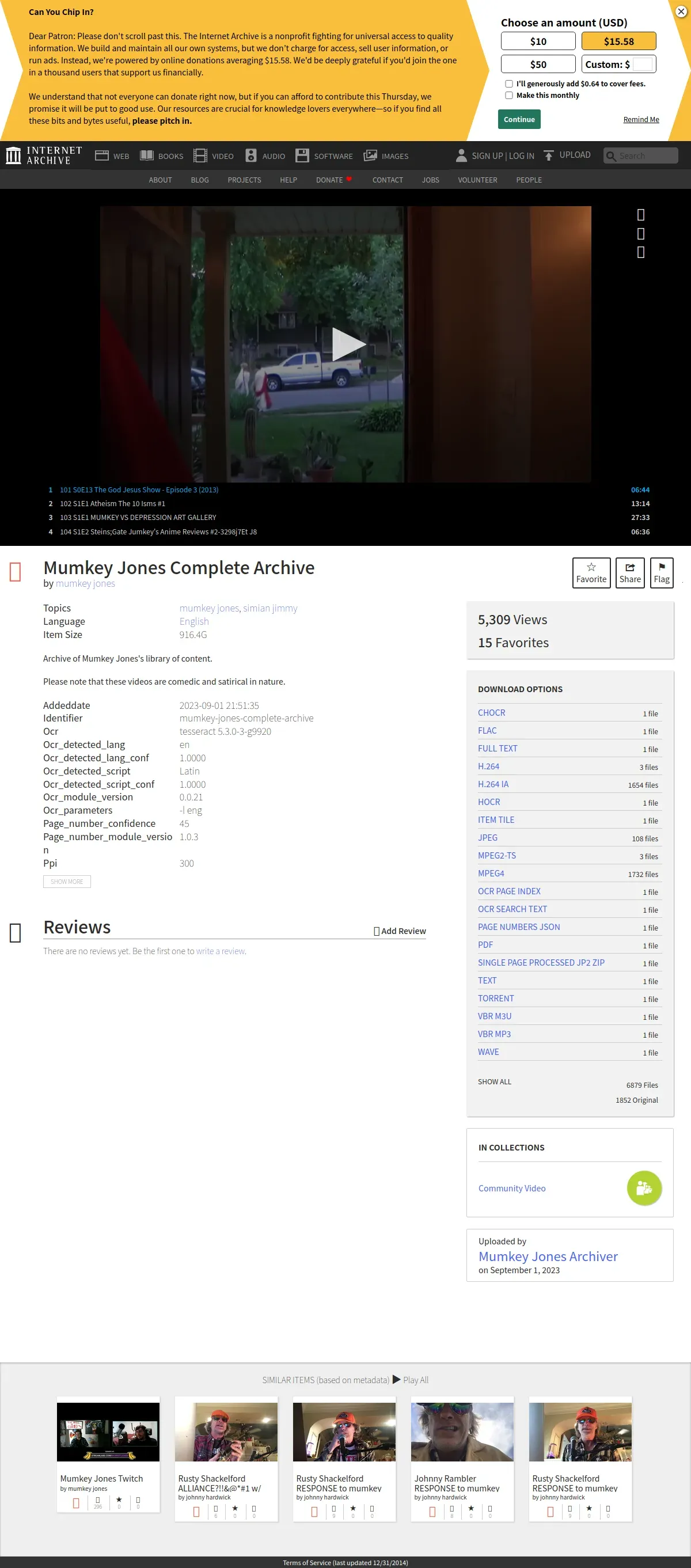Open the mumkey jones creator link
Image resolution: width=691 pixels, height=1568 pixels.
pyautogui.click(x=85, y=583)
